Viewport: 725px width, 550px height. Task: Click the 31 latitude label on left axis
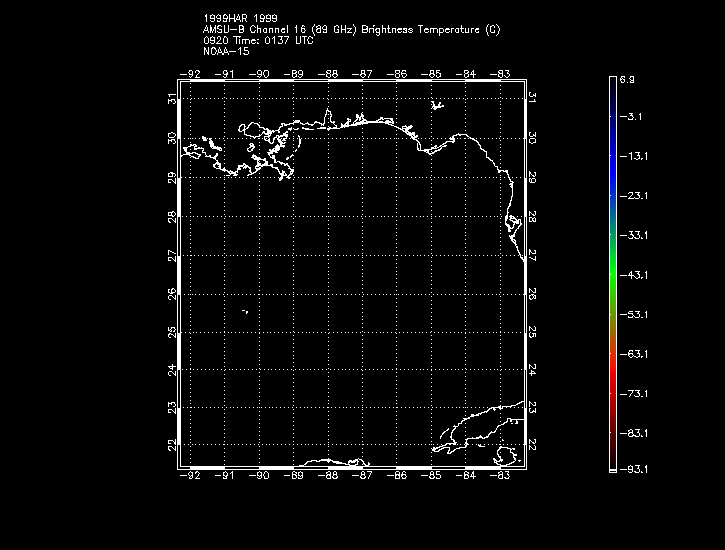pyautogui.click(x=173, y=99)
